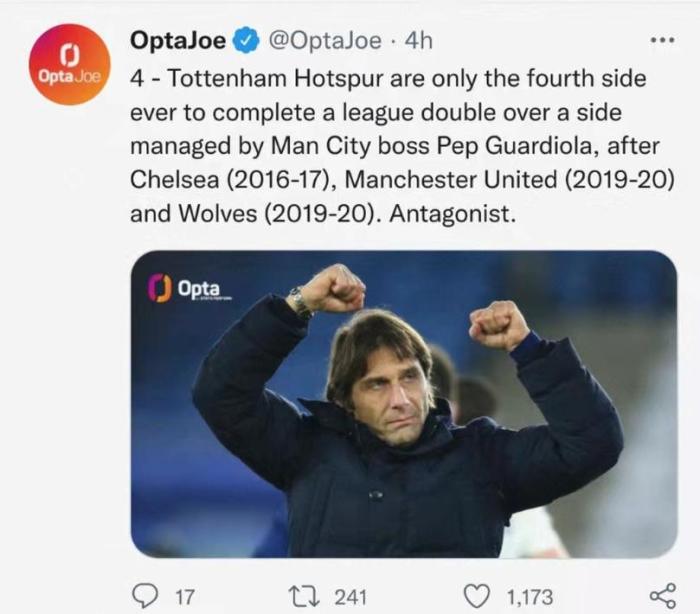Screen dimensions: 700x614
Task: Click the Opta logo watermark on photo
Action: [190, 287]
